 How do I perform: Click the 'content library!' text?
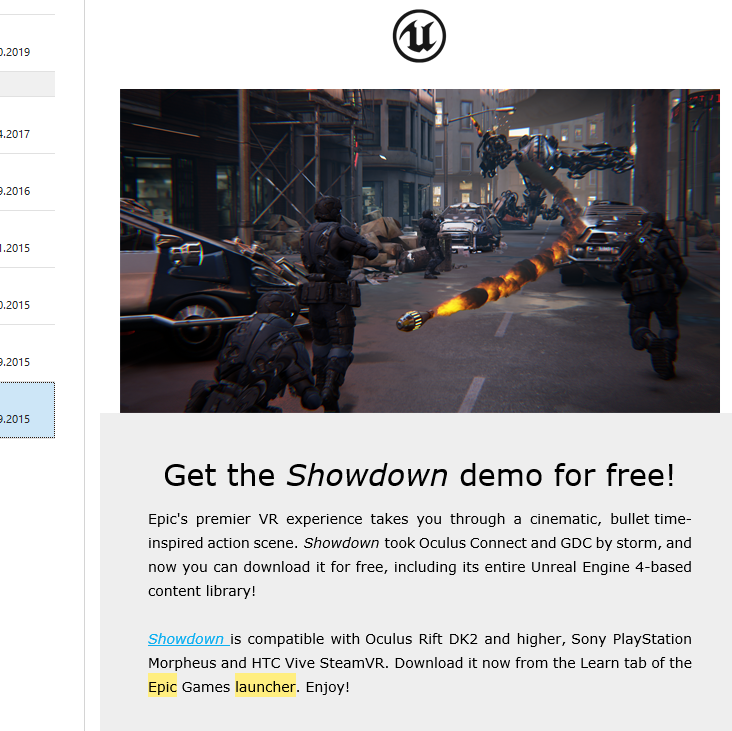click(202, 591)
